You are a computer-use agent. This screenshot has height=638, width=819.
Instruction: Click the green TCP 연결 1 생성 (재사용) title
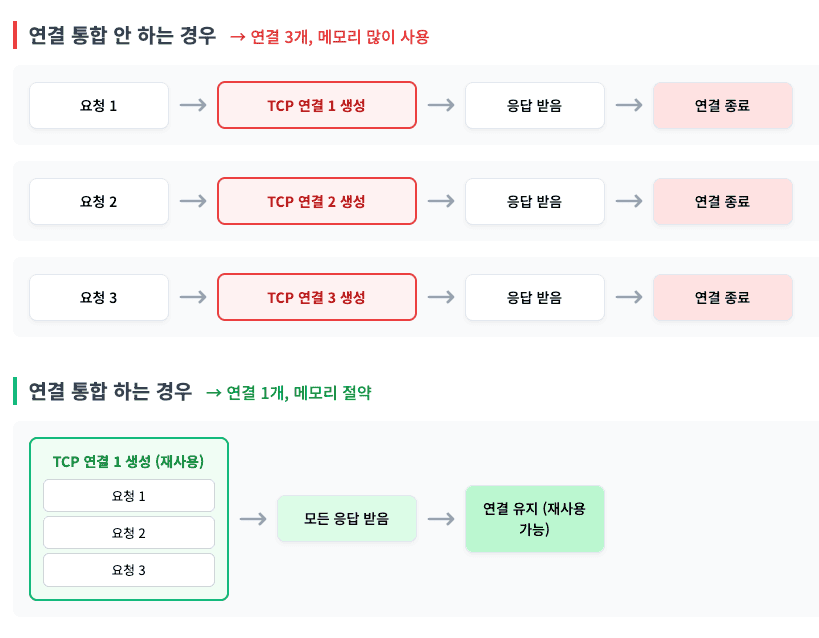point(128,461)
